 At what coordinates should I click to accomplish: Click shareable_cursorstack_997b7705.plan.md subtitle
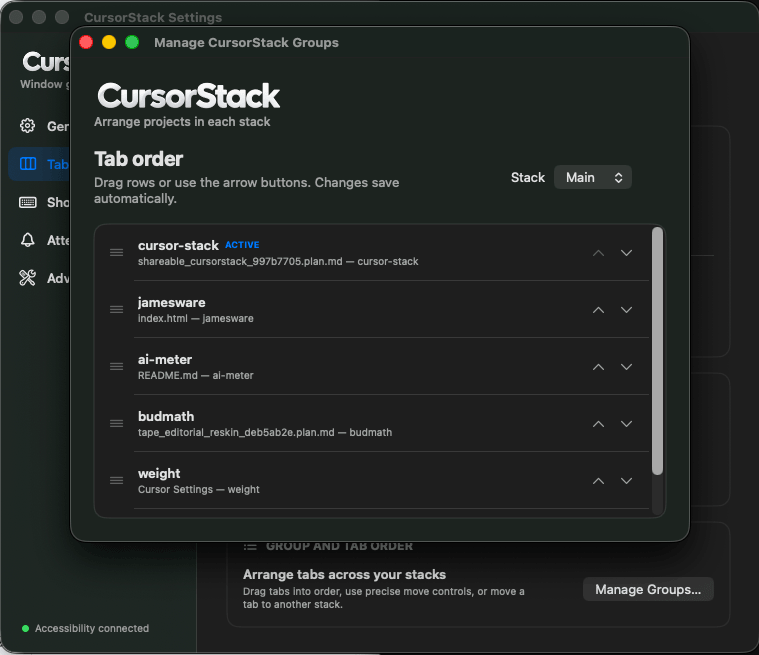(278, 261)
